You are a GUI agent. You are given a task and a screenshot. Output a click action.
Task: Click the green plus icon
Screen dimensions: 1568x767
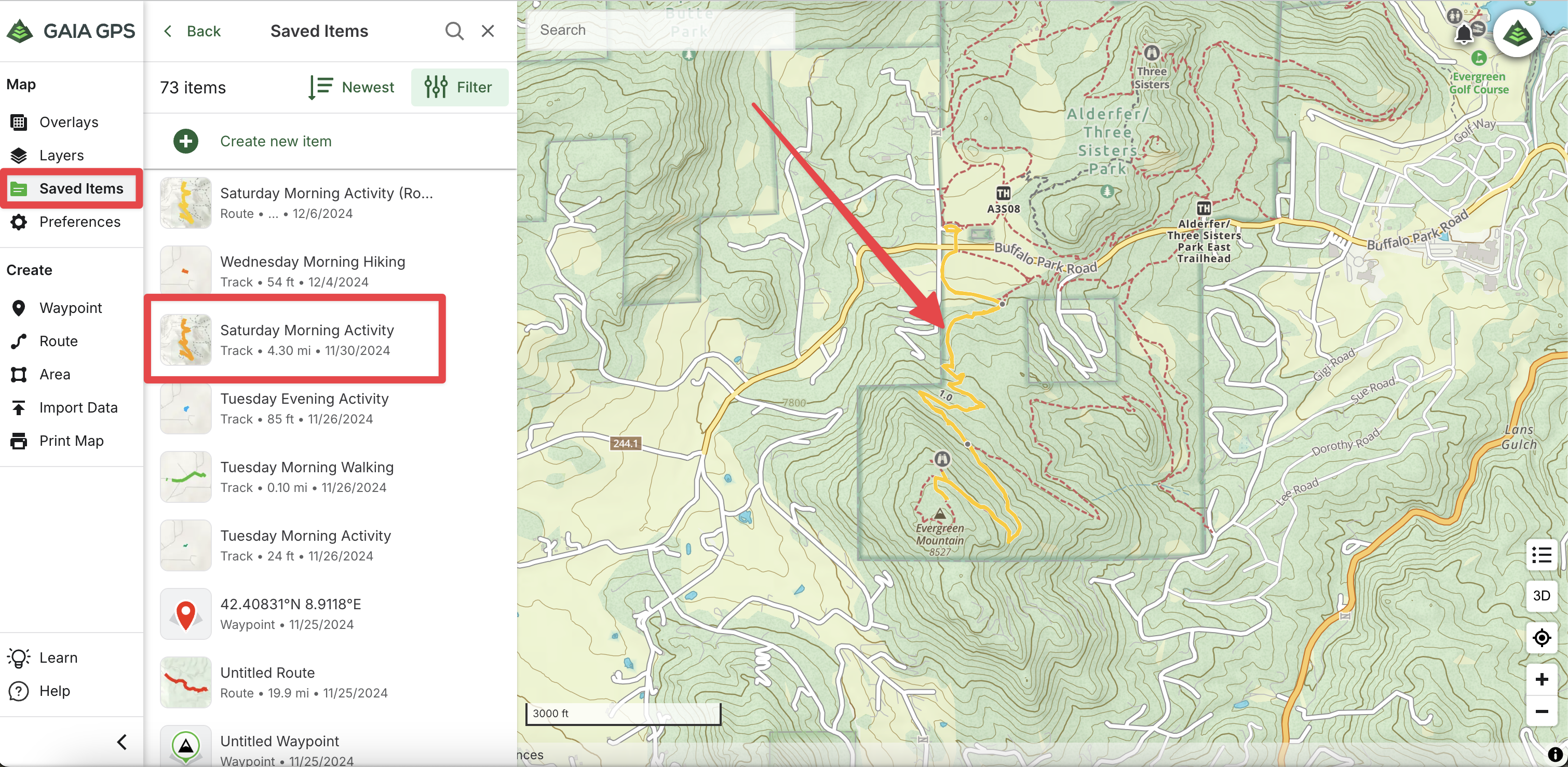pos(186,141)
